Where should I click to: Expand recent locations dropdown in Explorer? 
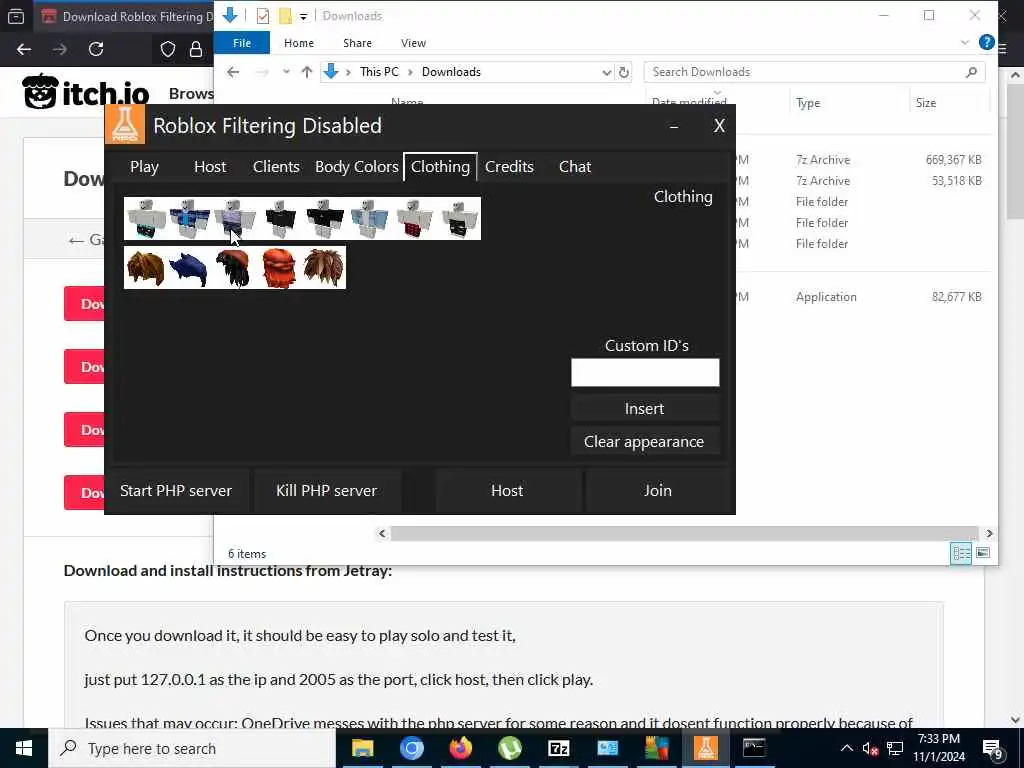coord(286,72)
